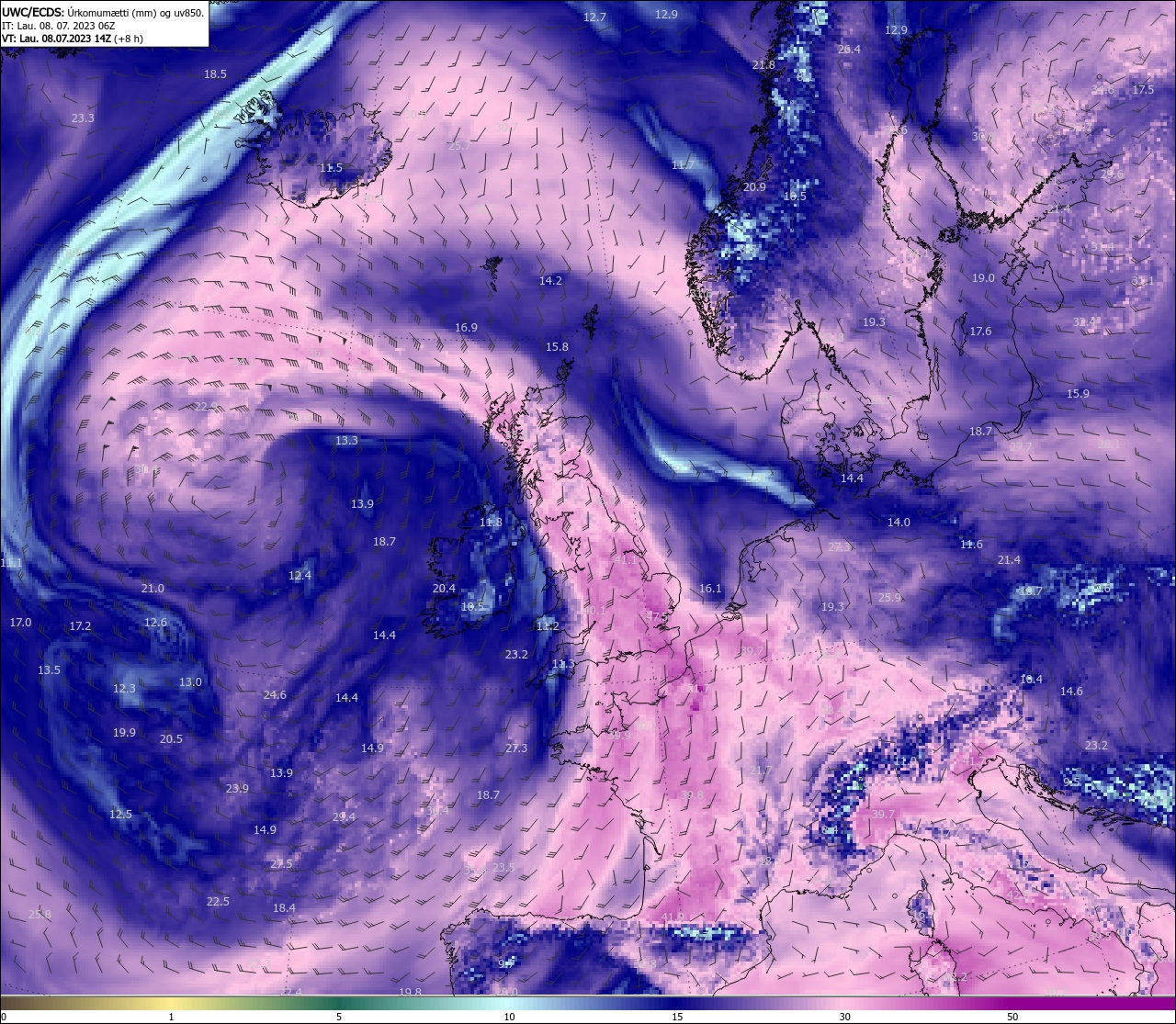Click the map value 22.5
The height and width of the screenshot is (1024, 1176).
pyautogui.click(x=218, y=902)
